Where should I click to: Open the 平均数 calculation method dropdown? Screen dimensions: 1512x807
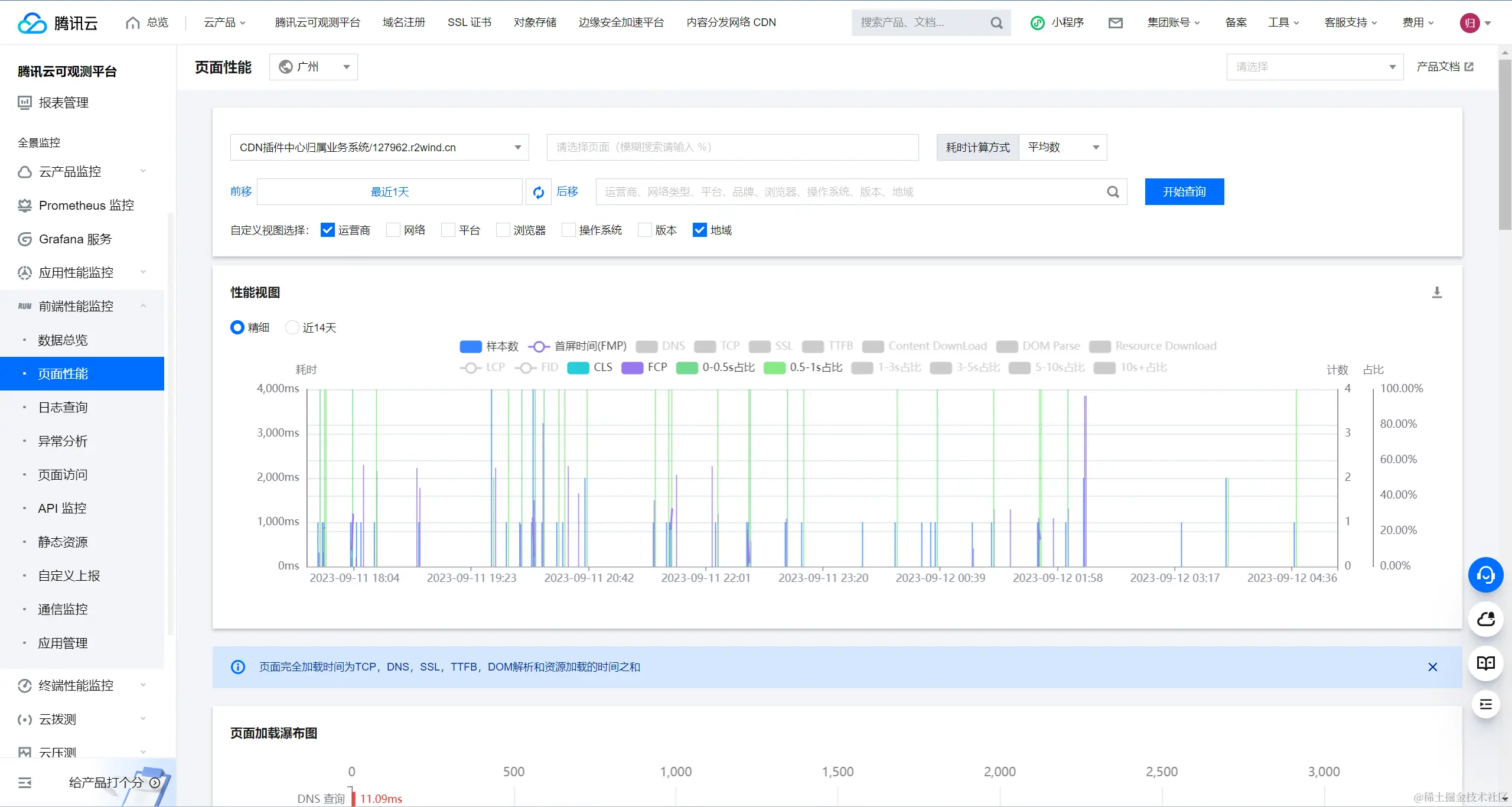[x=1063, y=147]
